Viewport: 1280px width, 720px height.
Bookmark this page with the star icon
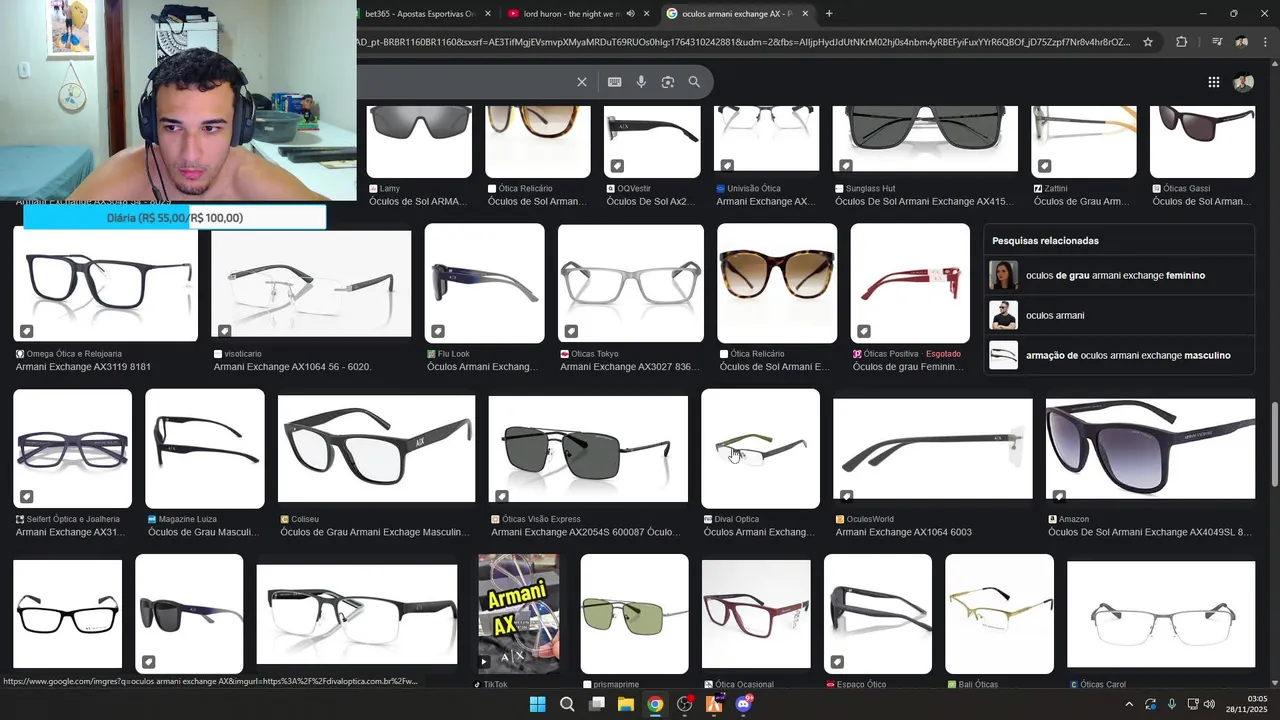[1148, 42]
